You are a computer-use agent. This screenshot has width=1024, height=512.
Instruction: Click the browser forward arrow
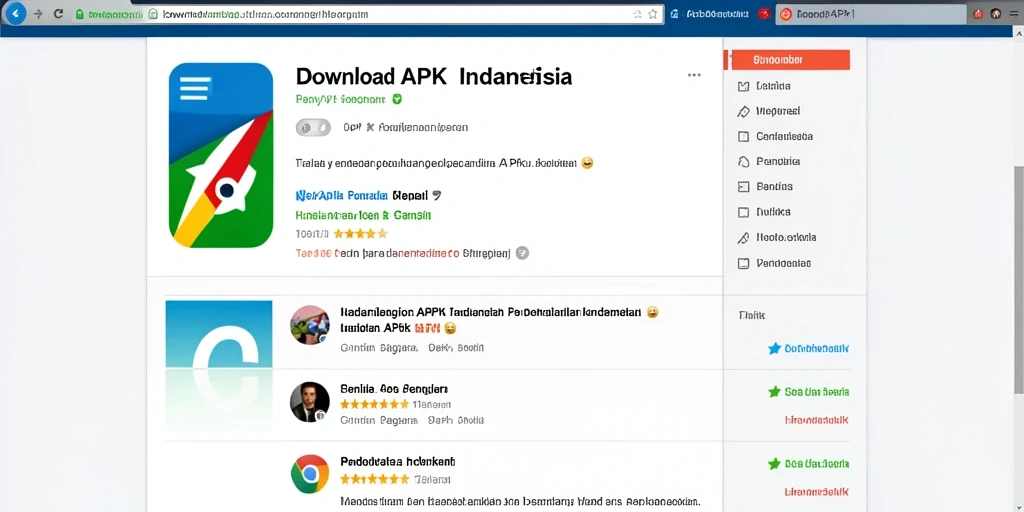38,14
